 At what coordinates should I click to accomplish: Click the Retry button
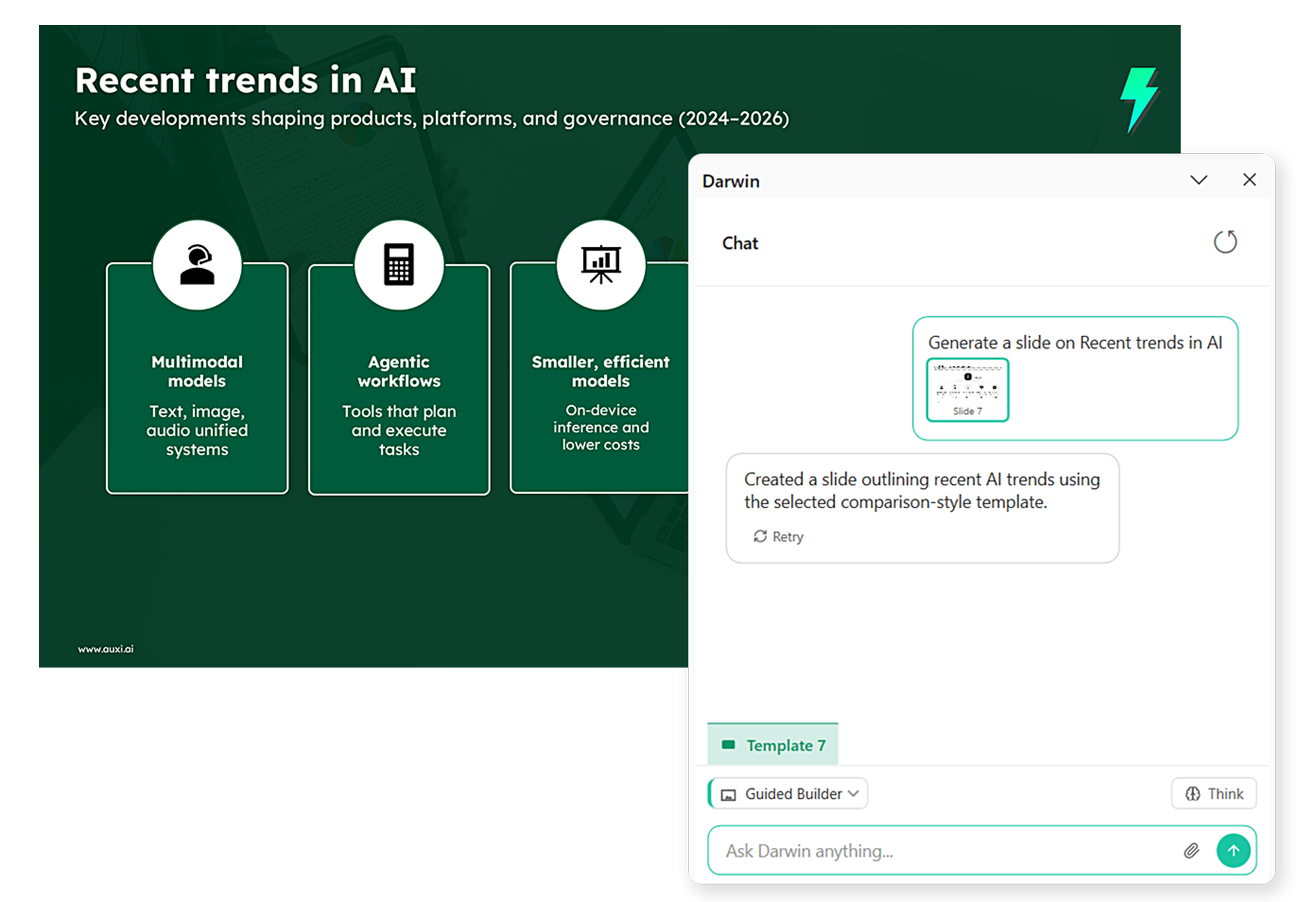pyautogui.click(x=779, y=536)
